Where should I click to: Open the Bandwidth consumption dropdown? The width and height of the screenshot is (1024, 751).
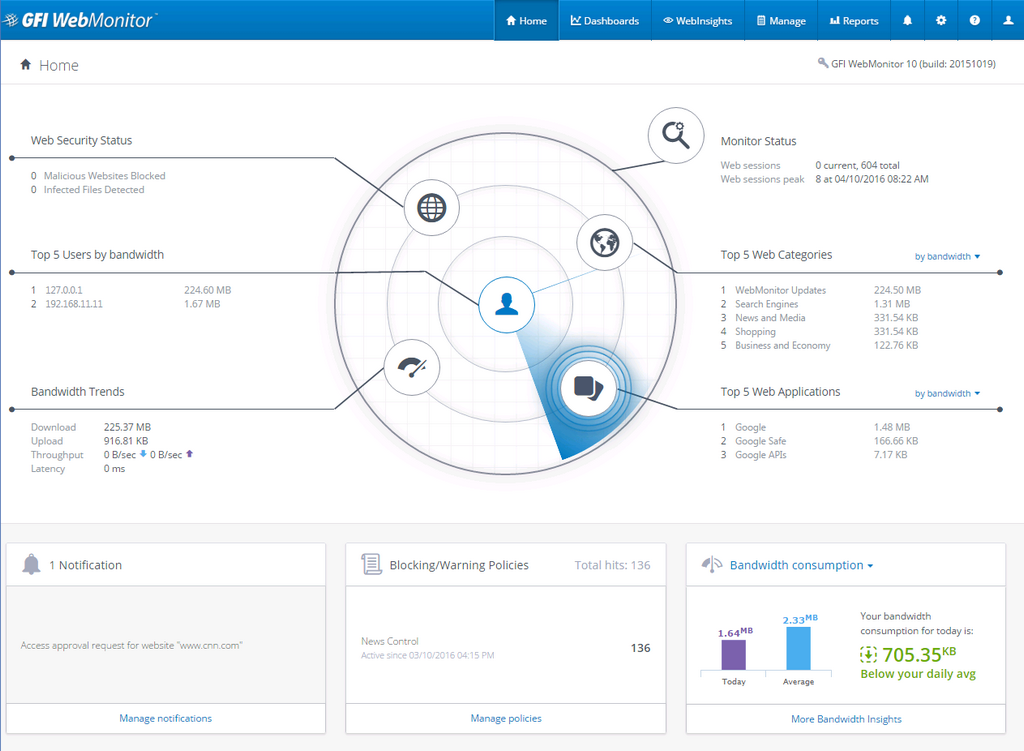[801, 566]
